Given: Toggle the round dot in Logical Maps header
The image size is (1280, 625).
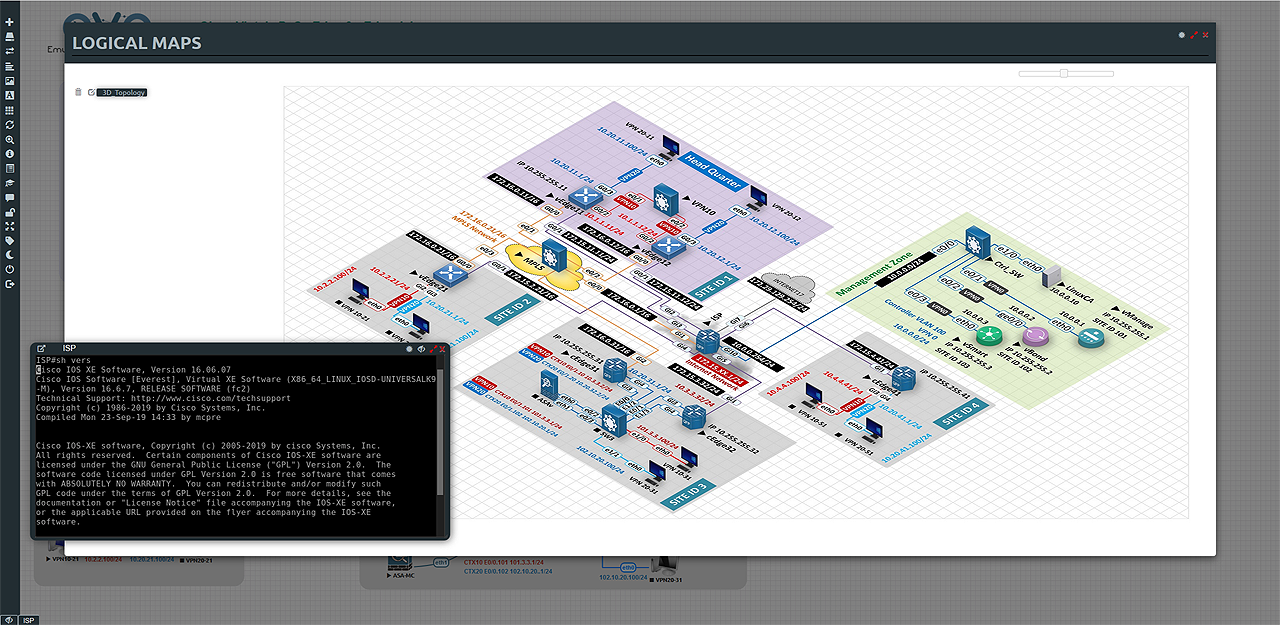Looking at the screenshot, I should (1181, 34).
